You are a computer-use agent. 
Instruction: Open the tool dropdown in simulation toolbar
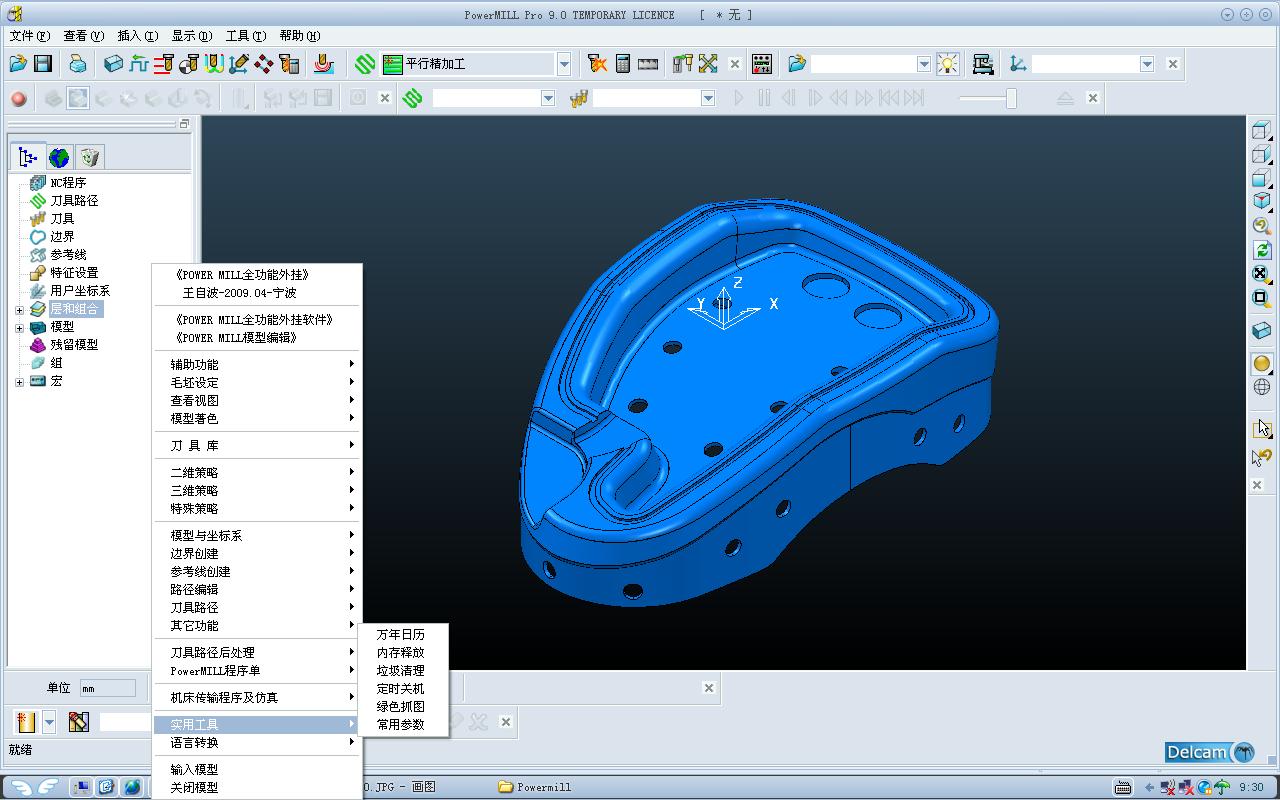(708, 98)
